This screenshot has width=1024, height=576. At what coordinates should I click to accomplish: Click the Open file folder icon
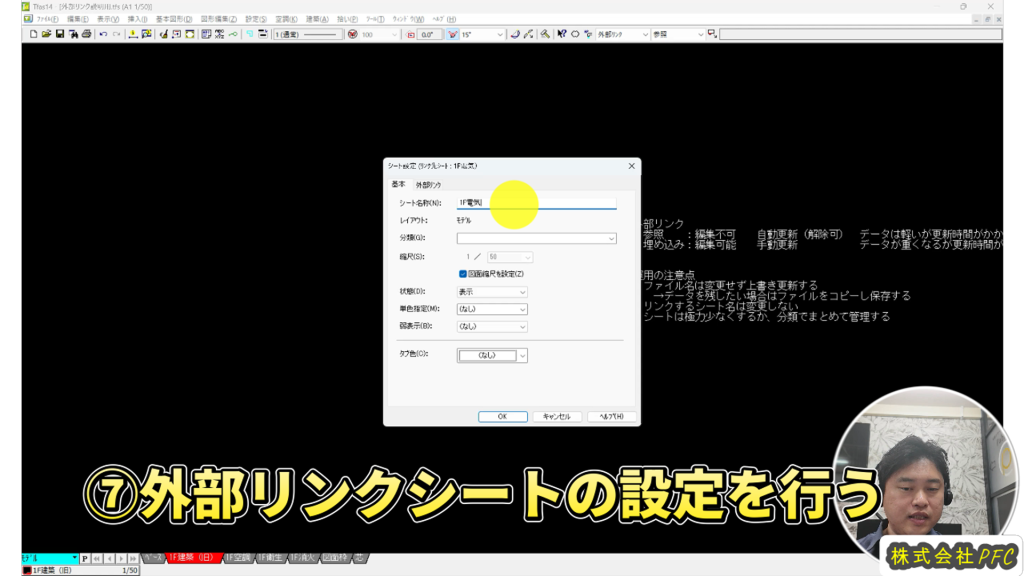(46, 34)
